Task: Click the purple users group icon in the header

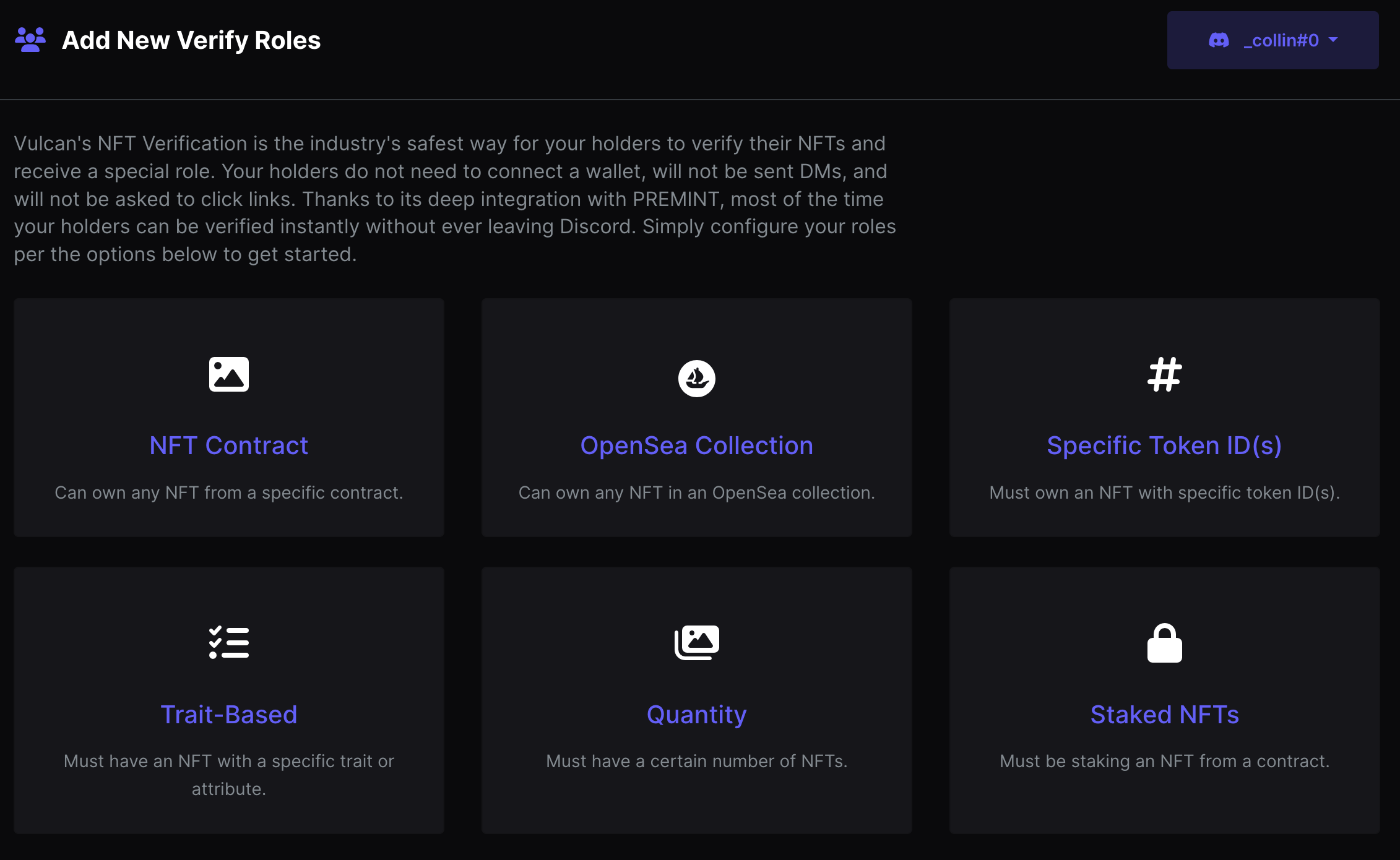Action: 30,40
